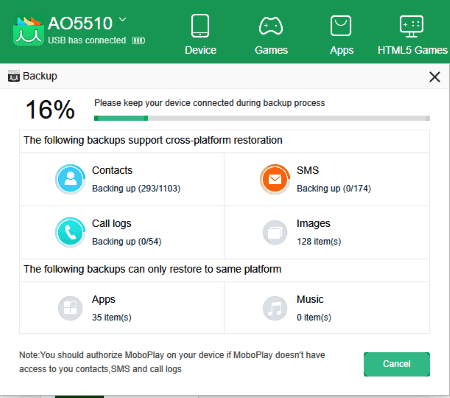
Task: Click the Images label
Action: (313, 224)
